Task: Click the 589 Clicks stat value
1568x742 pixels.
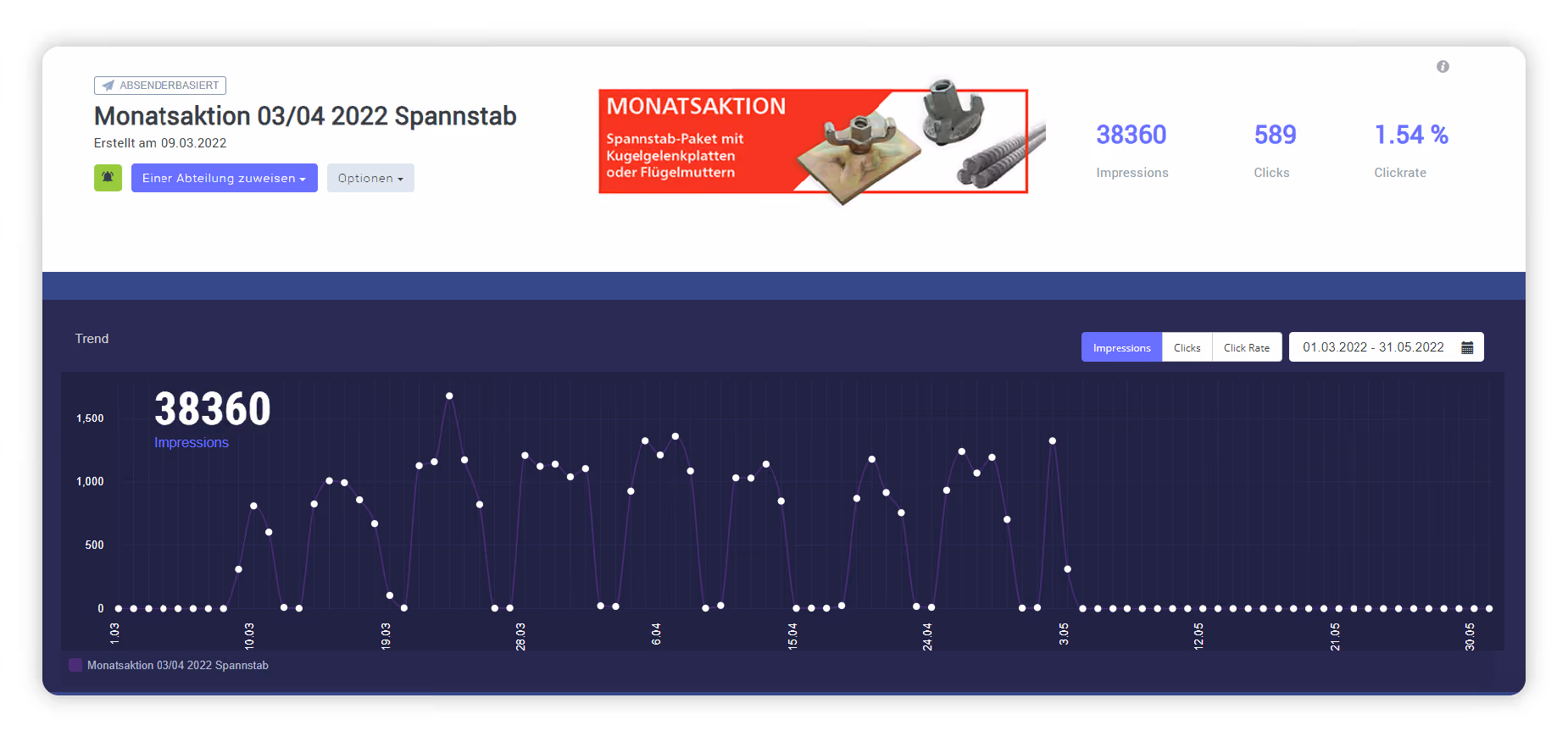Action: point(1275,135)
